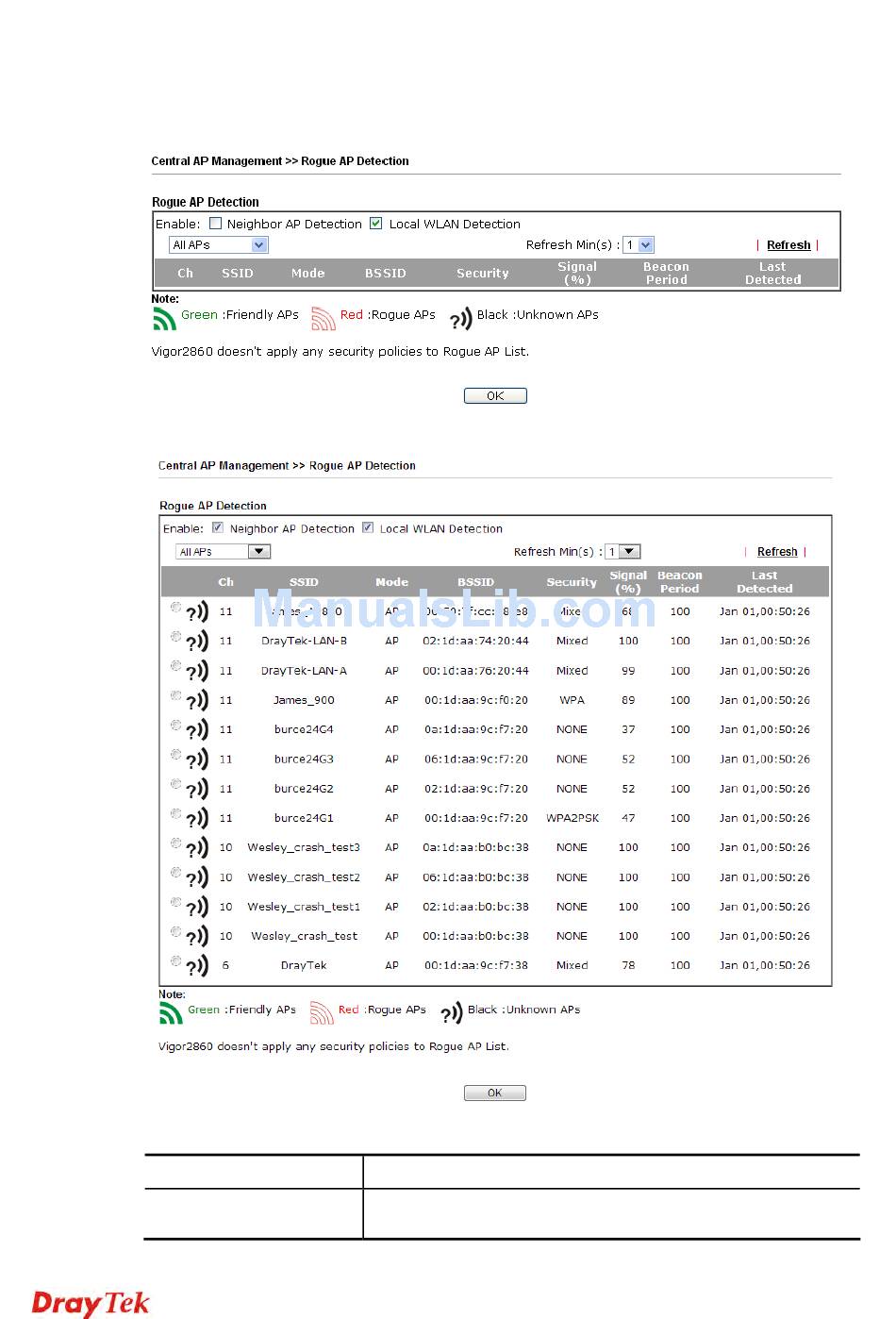Screen dimensions: 896x1319
Task: Toggle Neighbor AP Detection checkbox in lower panel
Action: (218, 528)
